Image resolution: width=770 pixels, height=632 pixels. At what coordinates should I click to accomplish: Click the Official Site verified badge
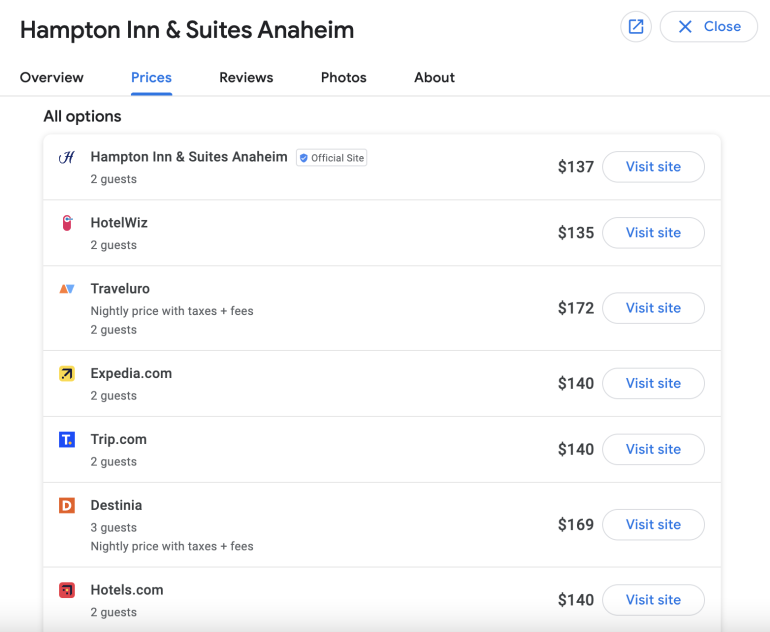(x=331, y=158)
